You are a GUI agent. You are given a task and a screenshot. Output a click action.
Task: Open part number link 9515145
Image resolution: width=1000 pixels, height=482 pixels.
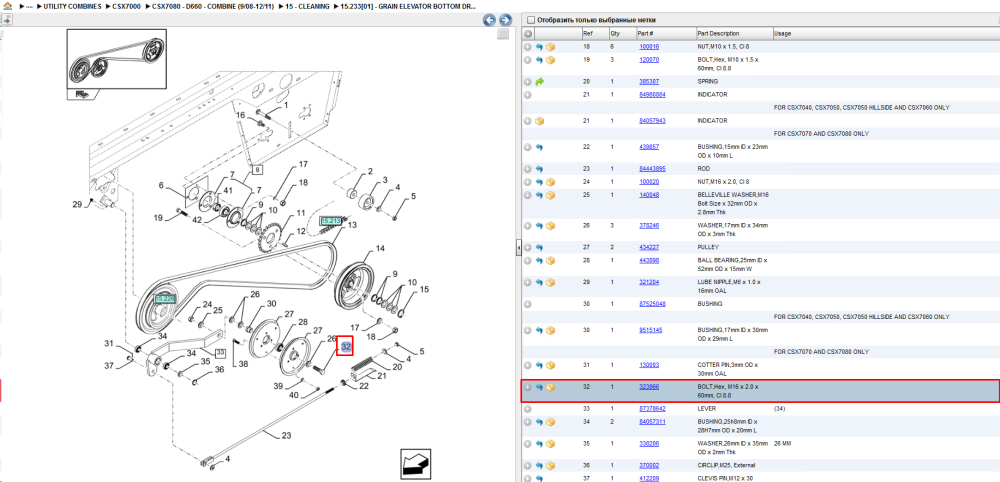(651, 330)
